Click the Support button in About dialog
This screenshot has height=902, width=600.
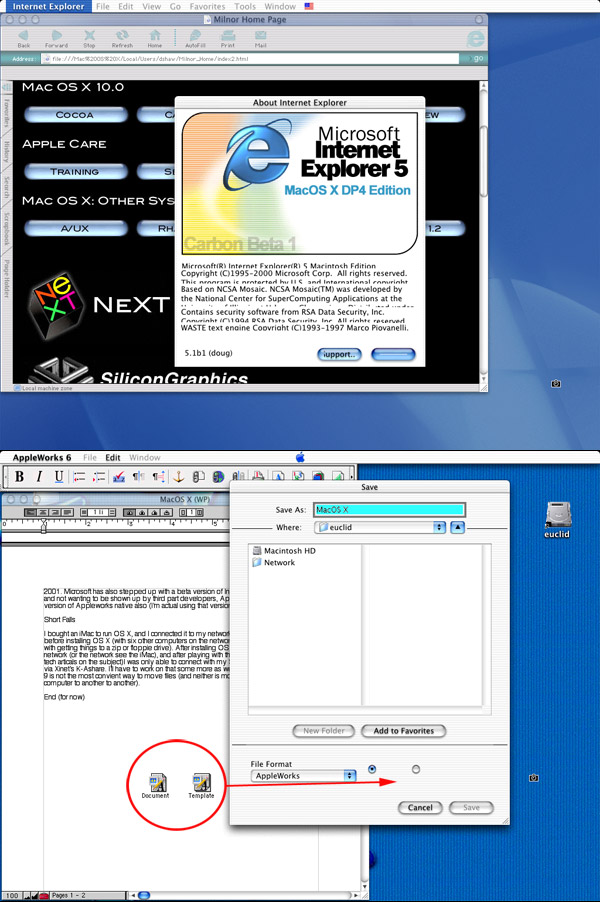pos(339,354)
